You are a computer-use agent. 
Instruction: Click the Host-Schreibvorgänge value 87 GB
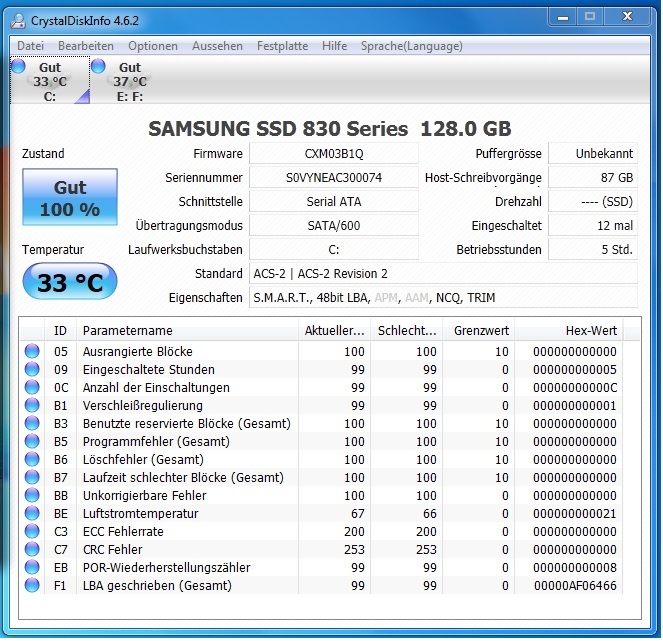tap(593, 178)
